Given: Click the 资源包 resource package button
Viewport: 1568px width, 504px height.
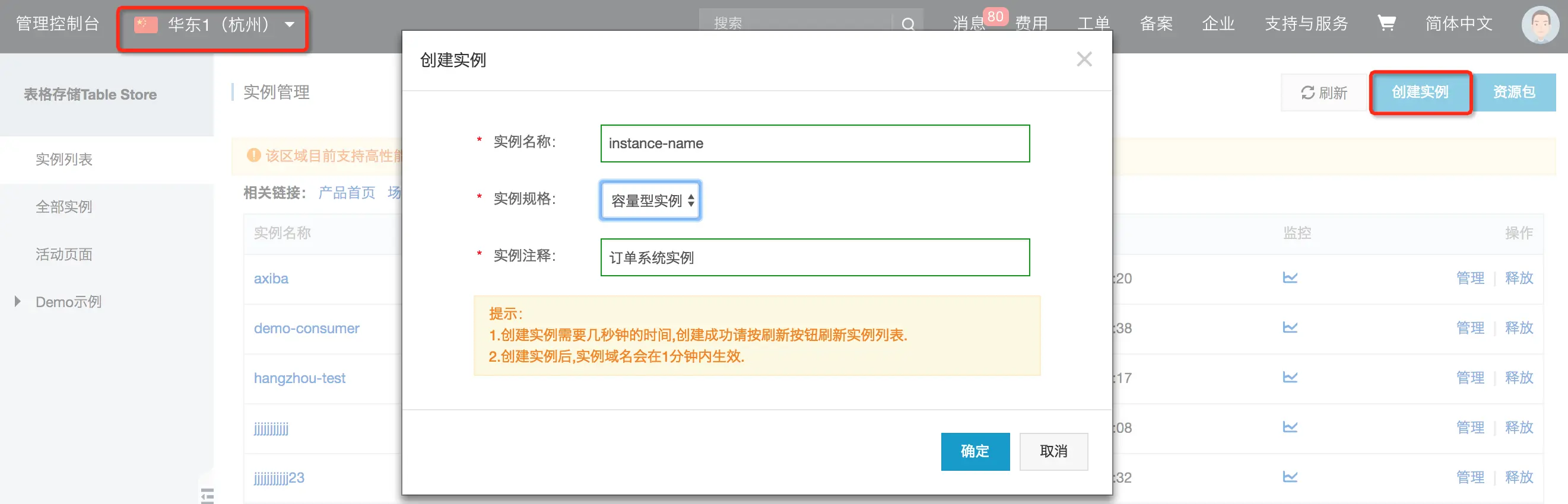Looking at the screenshot, I should [x=1514, y=92].
